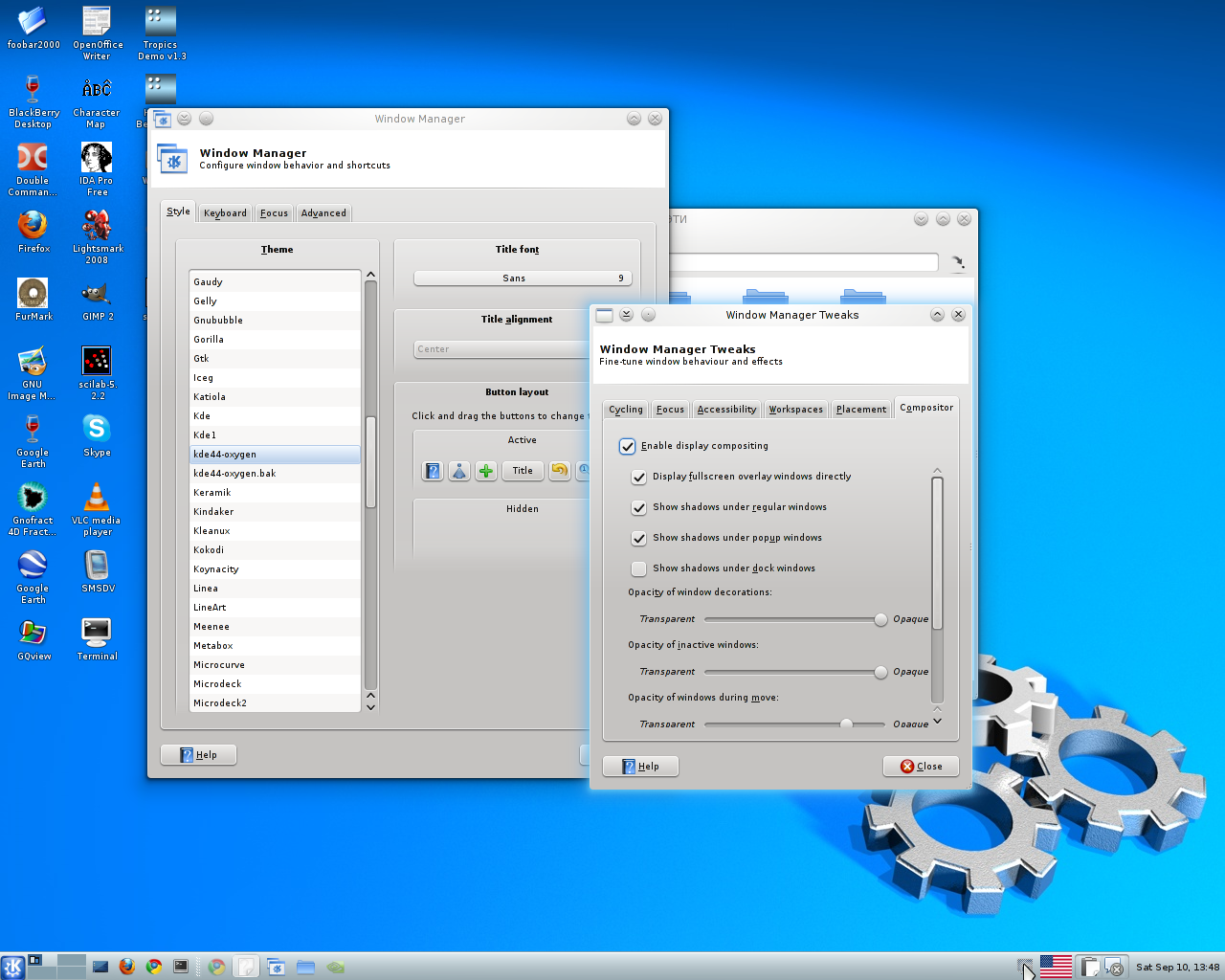Select the kde44-oxygen.bak theme
This screenshot has height=980, width=1225.
234,473
